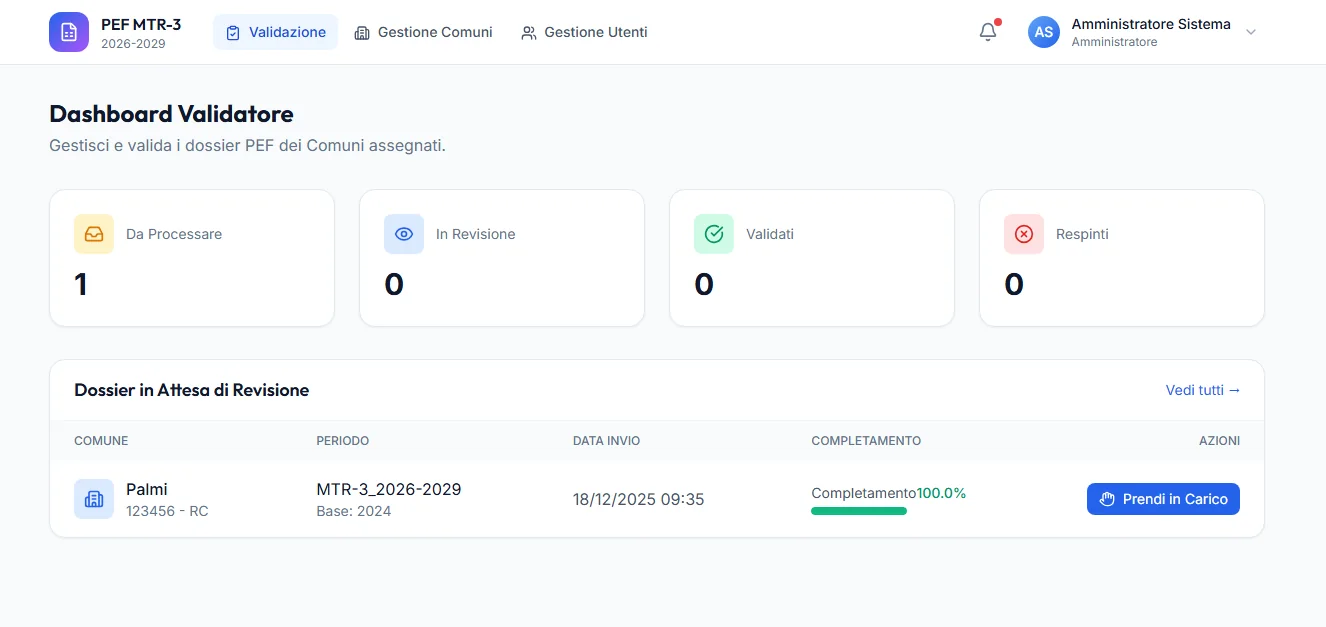The height and width of the screenshot is (627, 1326).
Task: Click the 123456 - RC code
Action: (x=167, y=511)
